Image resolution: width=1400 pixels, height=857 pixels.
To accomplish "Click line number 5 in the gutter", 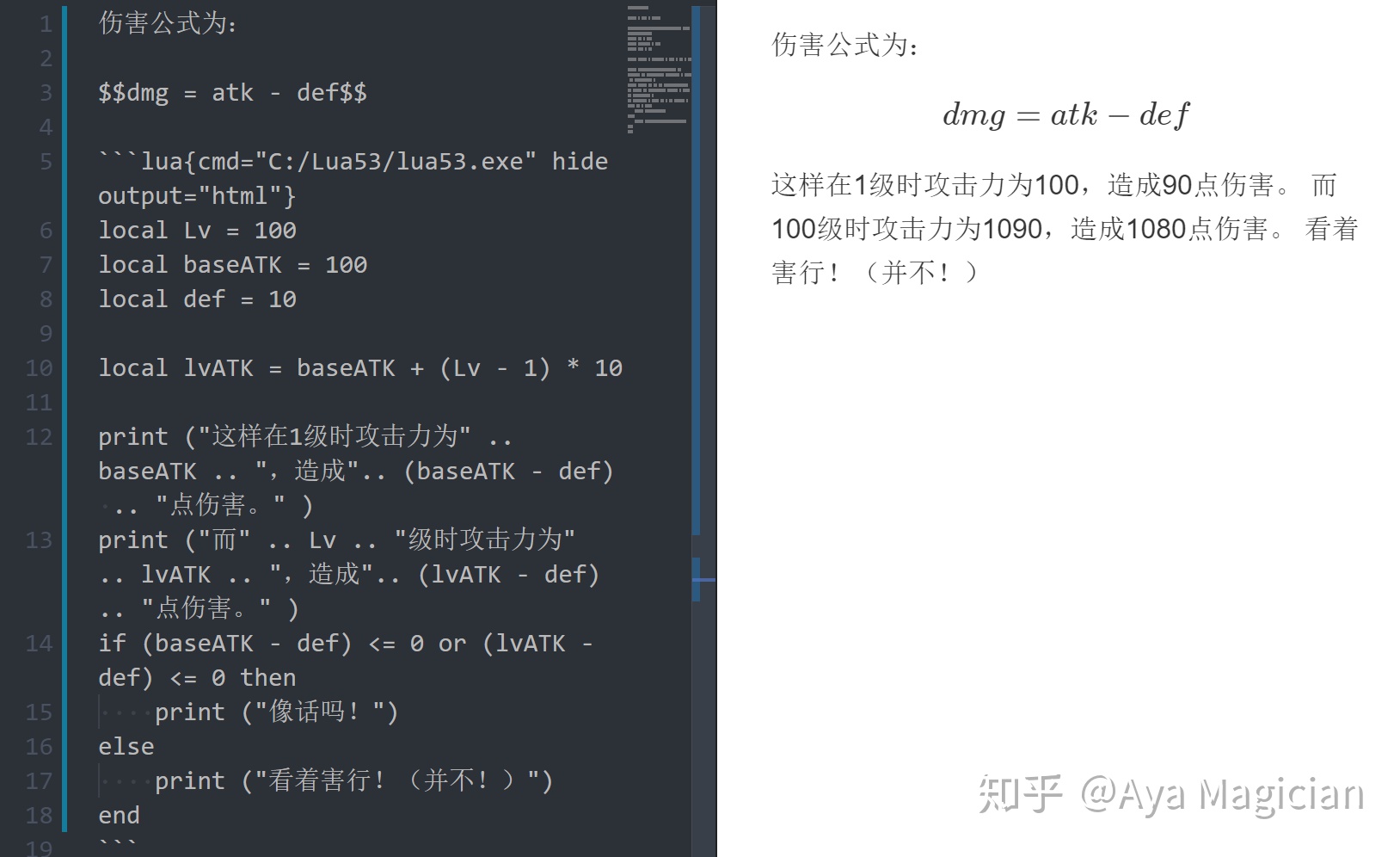I will click(46, 162).
